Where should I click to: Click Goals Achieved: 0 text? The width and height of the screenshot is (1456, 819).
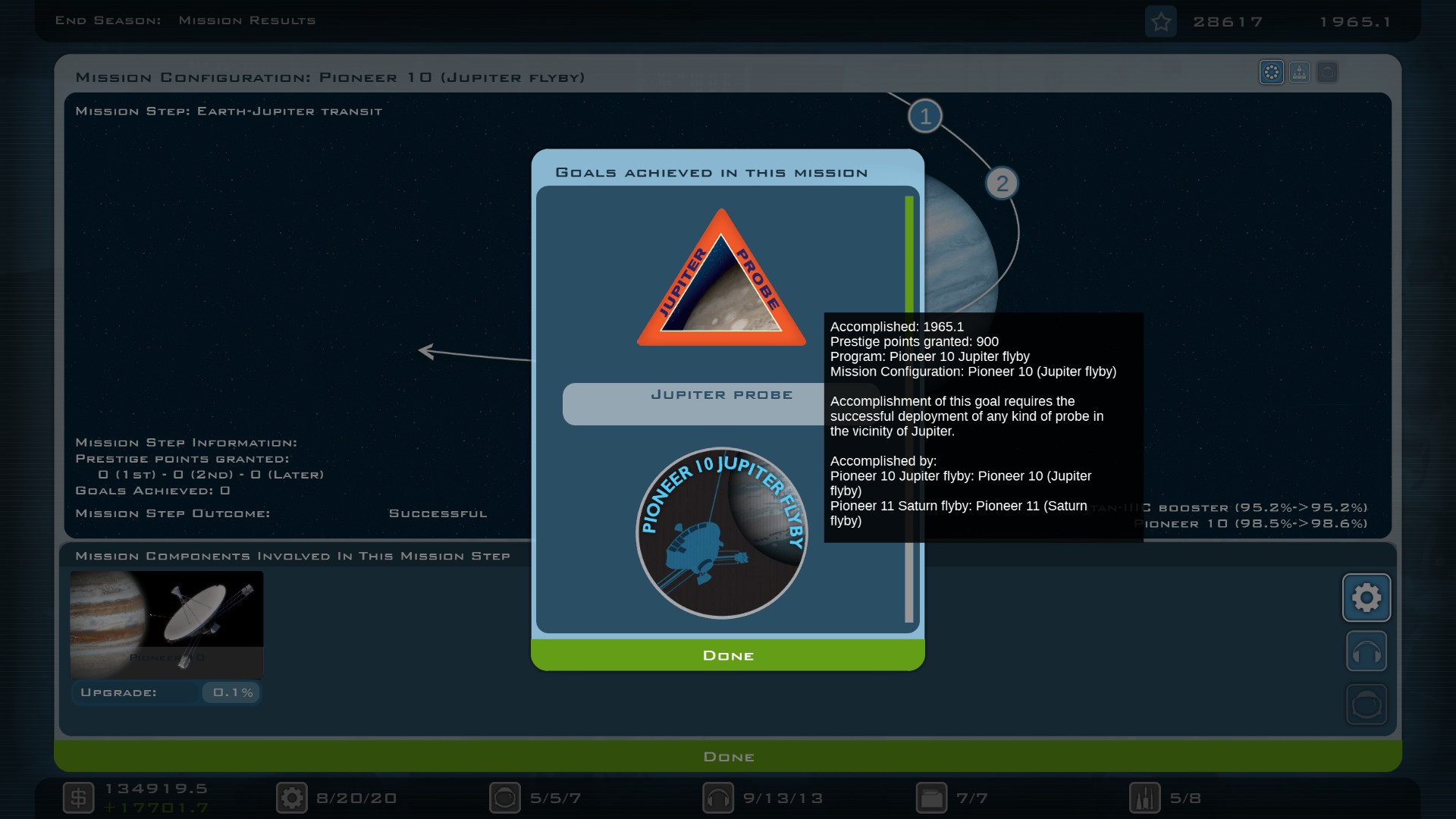point(152,491)
